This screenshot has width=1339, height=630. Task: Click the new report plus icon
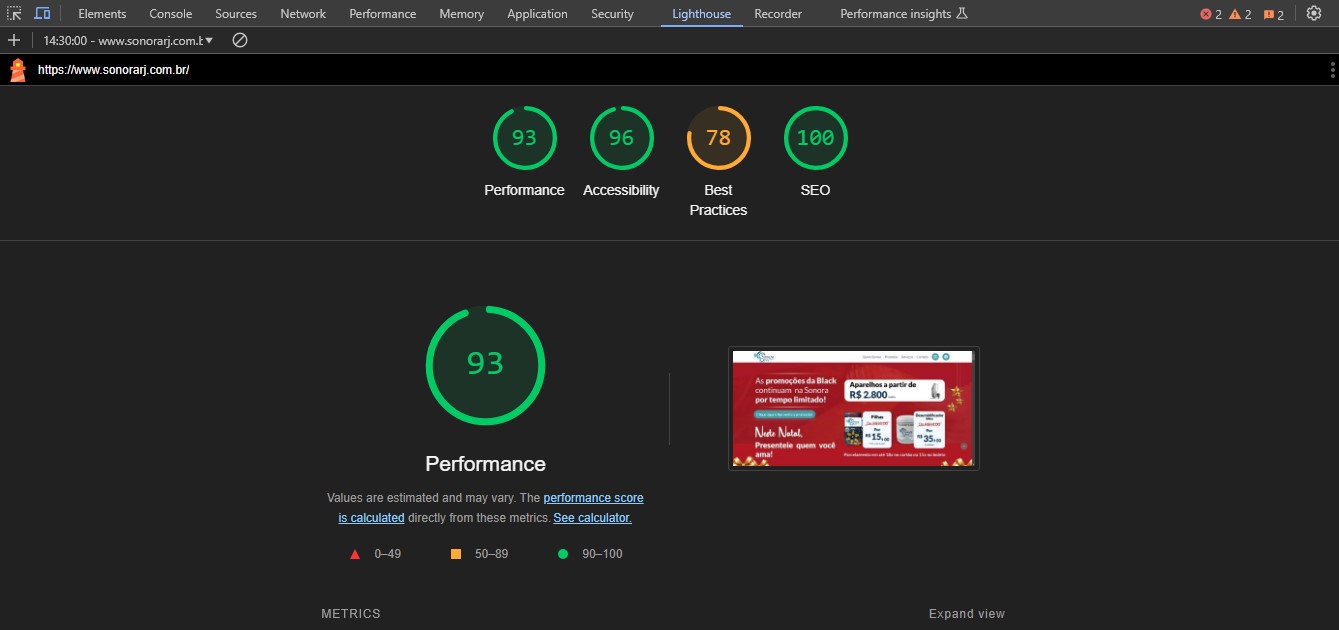pyautogui.click(x=14, y=41)
